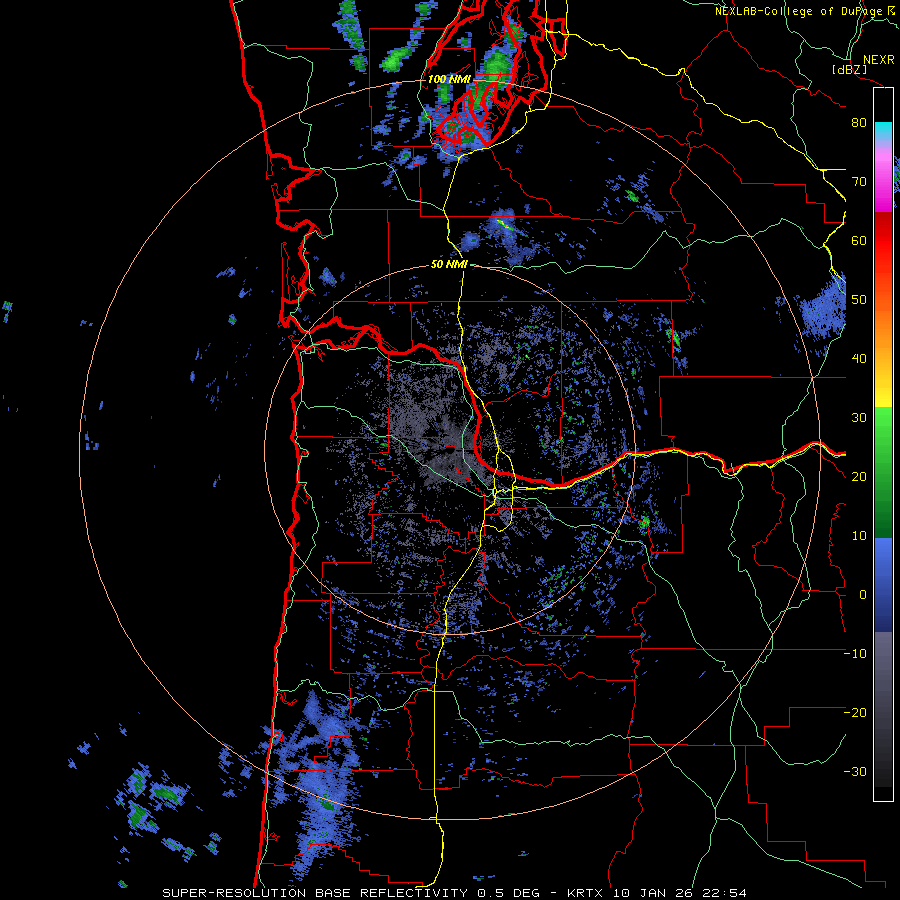900x900 pixels.
Task: Click the 10 JAN 26 date in the caption
Action: click(x=657, y=893)
